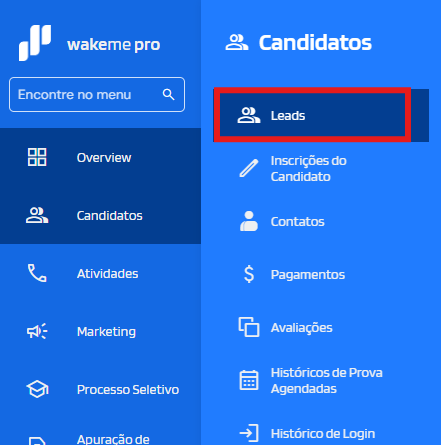This screenshot has height=445, width=441.
Task: Click the Marketing megaphone icon
Action: [37, 331]
